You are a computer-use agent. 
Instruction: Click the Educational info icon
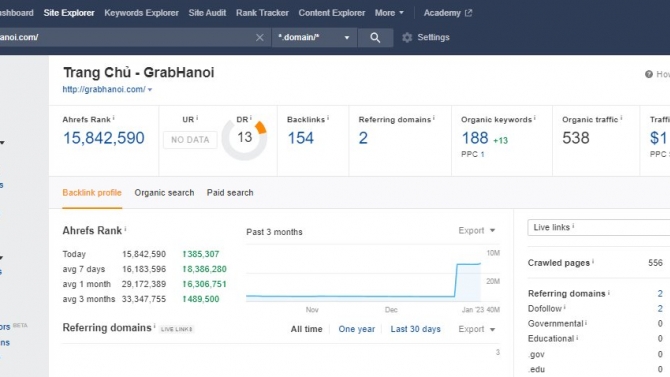[x=577, y=337]
